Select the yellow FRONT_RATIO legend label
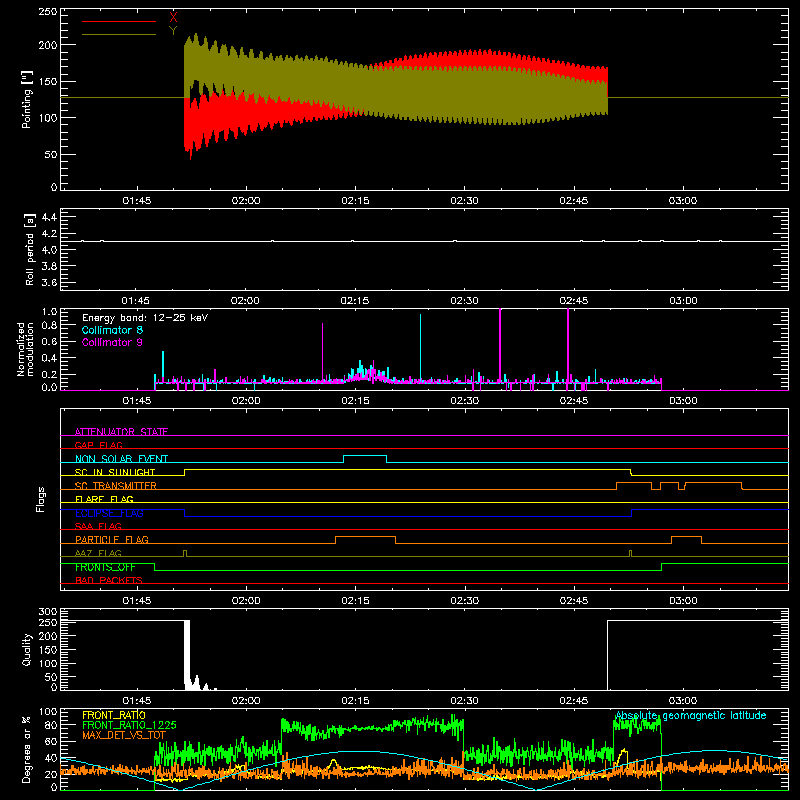This screenshot has width=800, height=800. [114, 715]
